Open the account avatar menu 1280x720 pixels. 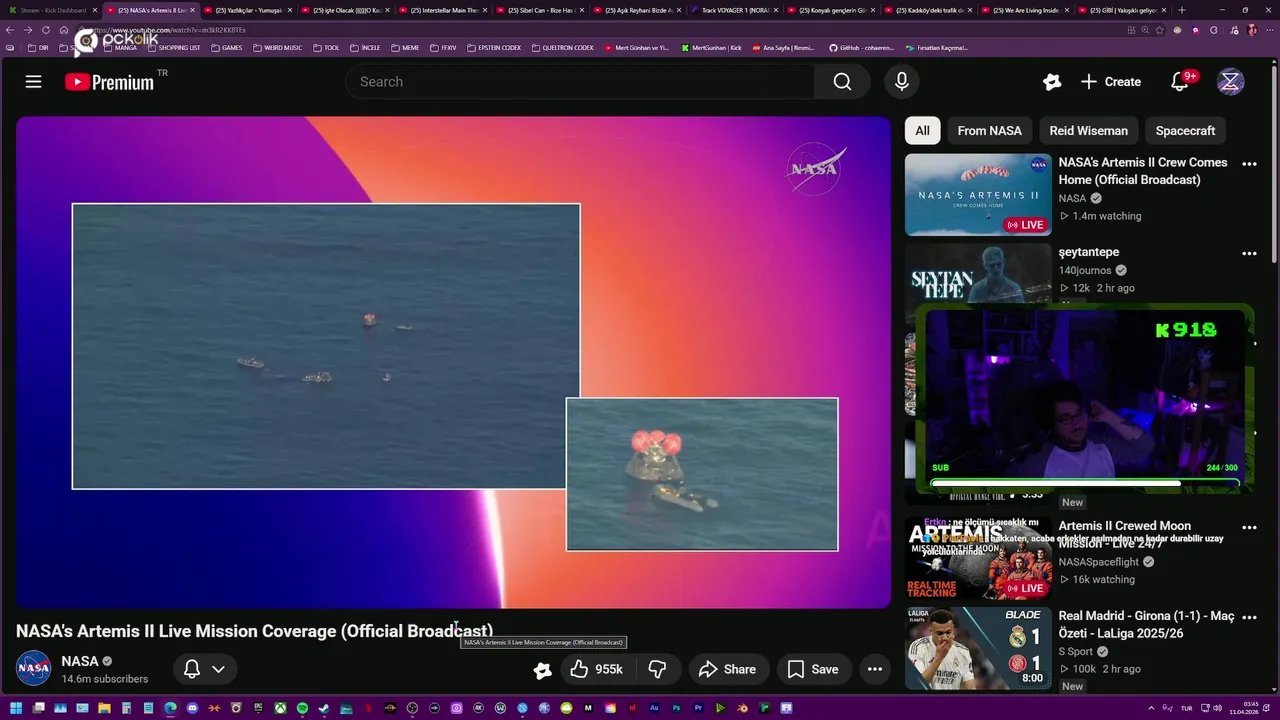[1230, 82]
